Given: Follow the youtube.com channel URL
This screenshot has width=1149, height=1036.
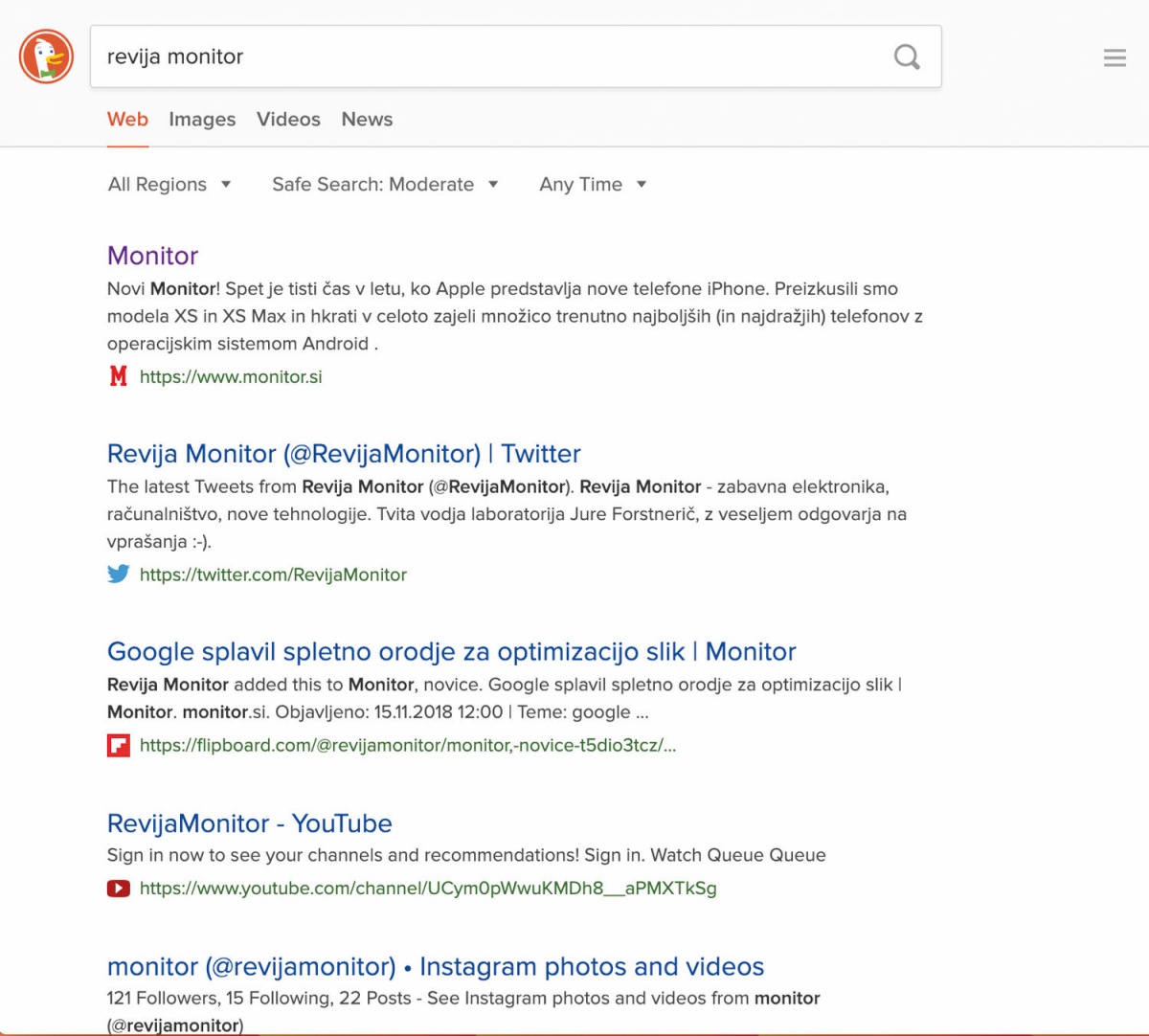Looking at the screenshot, I should (428, 889).
